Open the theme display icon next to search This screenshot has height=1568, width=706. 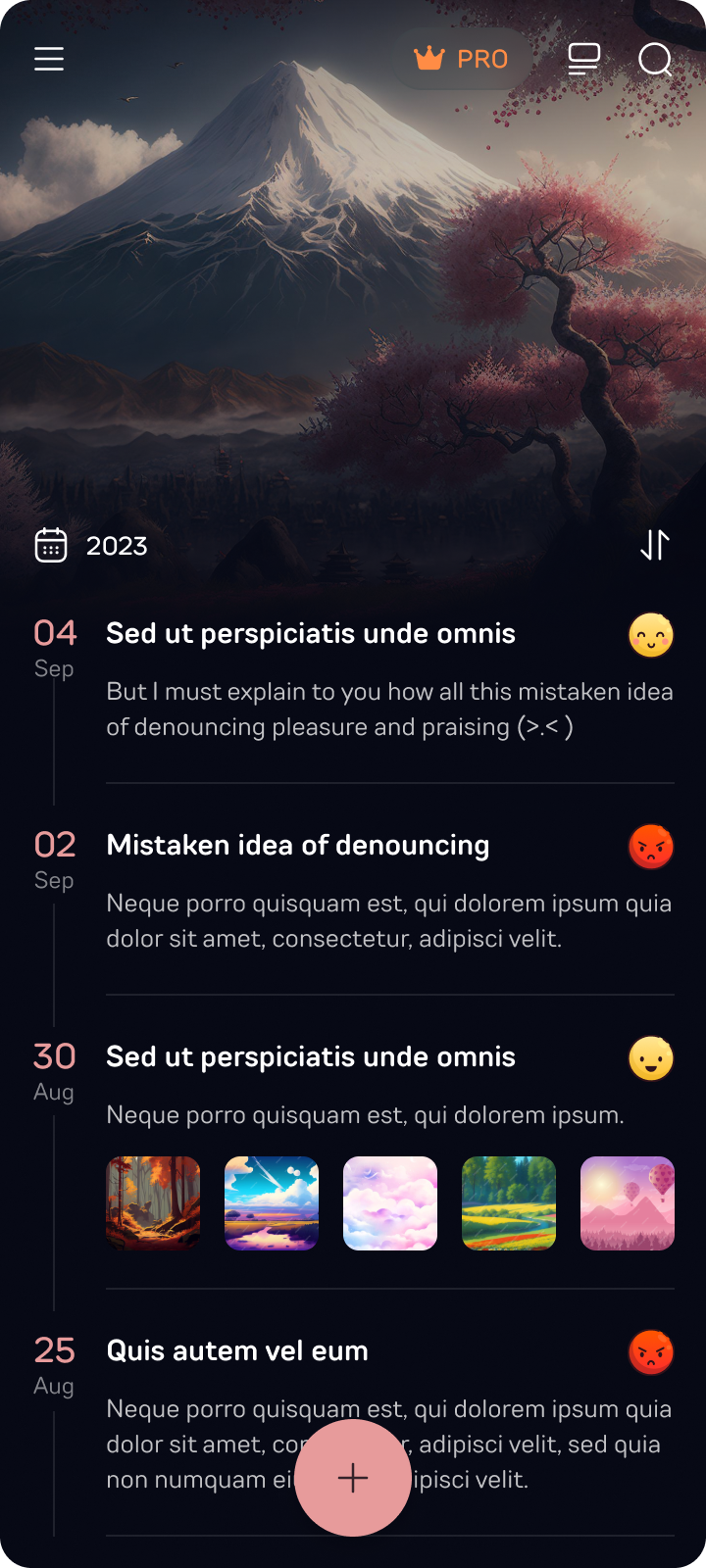pos(583,60)
